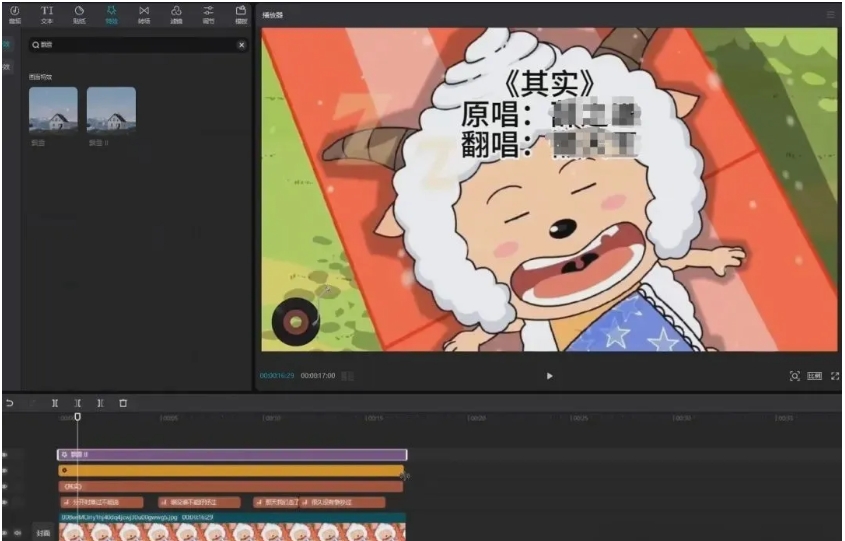Select the fourth lyric subtitle clip
Screen dimensions: 845x541
(x=342, y=502)
